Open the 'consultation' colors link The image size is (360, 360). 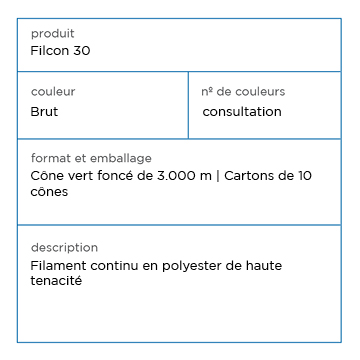pyautogui.click(x=242, y=112)
